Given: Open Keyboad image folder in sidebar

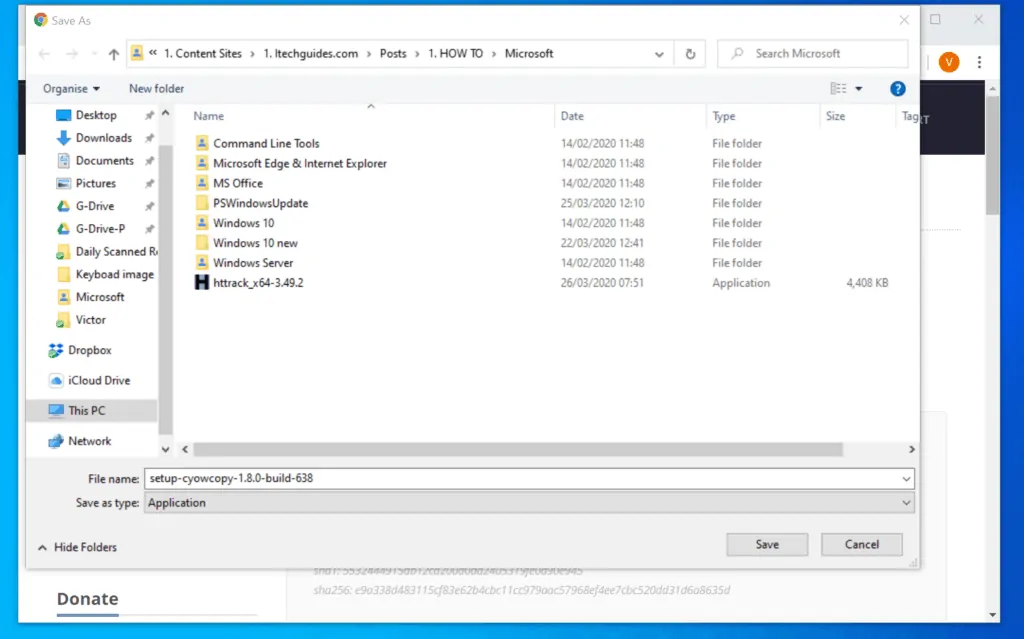Looking at the screenshot, I should pos(114,274).
